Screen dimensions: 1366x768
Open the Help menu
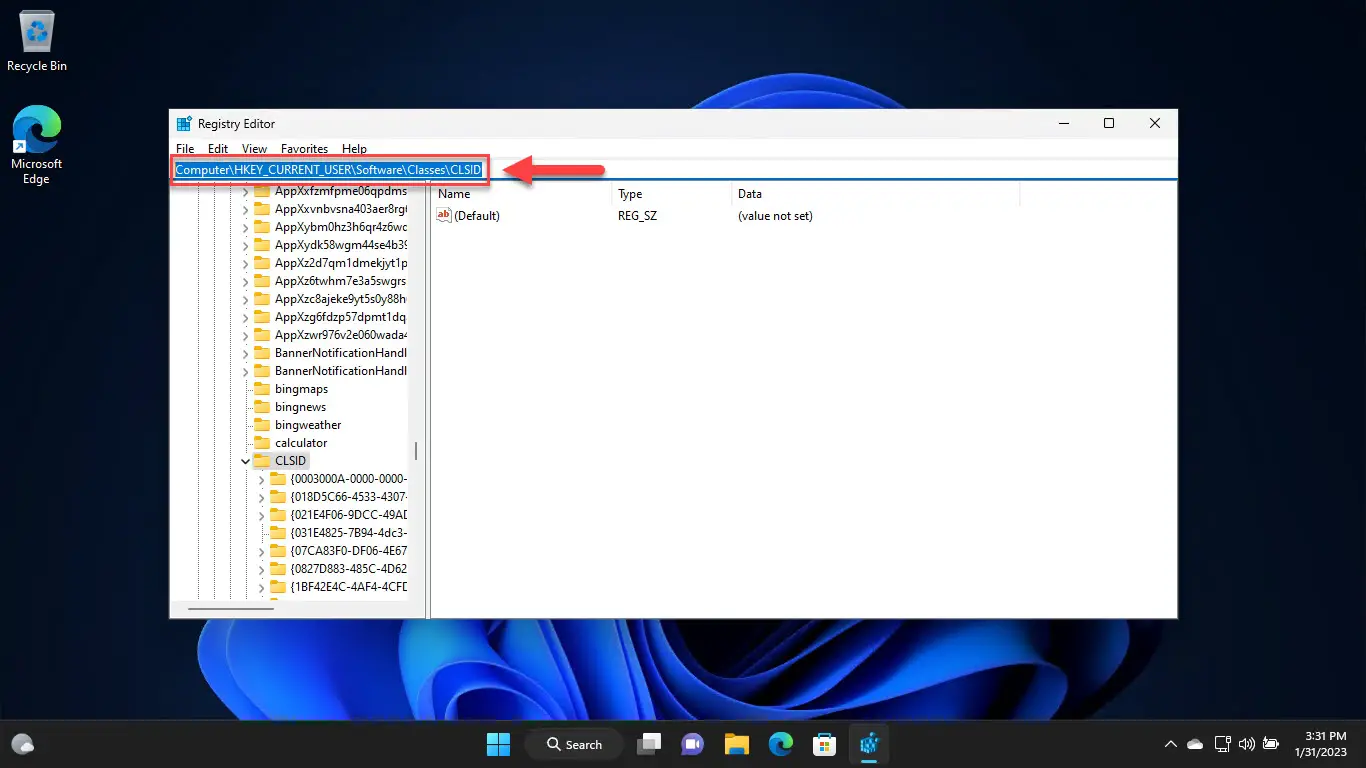tap(354, 148)
